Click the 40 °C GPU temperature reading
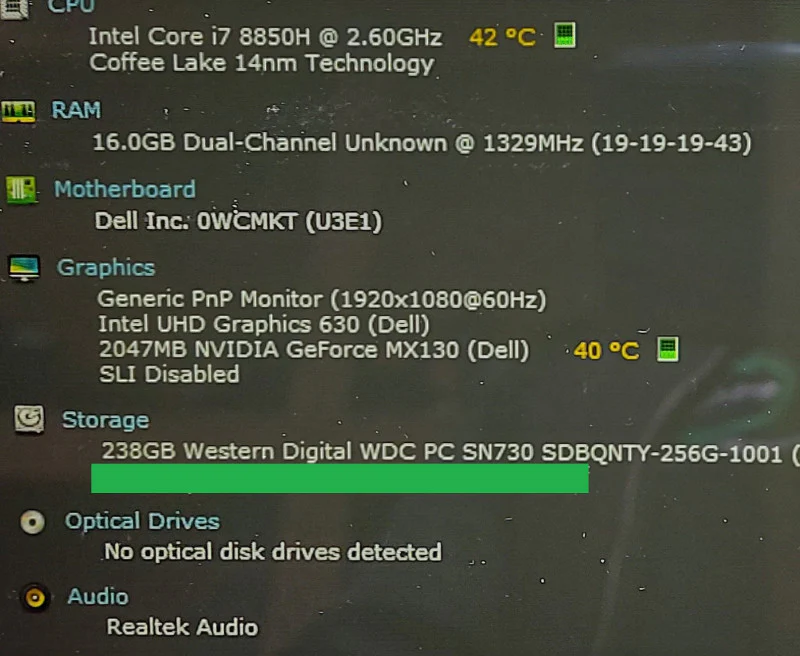The width and height of the screenshot is (800, 656). click(606, 350)
